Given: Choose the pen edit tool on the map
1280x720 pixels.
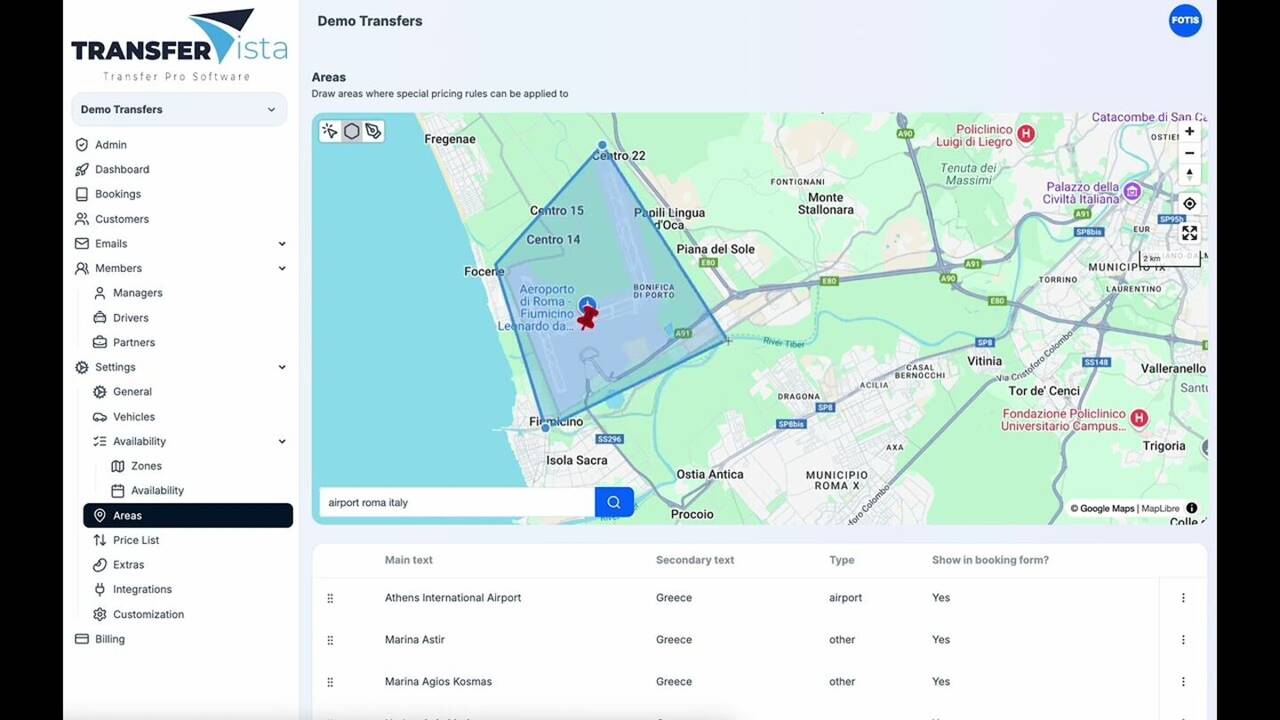Looking at the screenshot, I should tap(373, 131).
